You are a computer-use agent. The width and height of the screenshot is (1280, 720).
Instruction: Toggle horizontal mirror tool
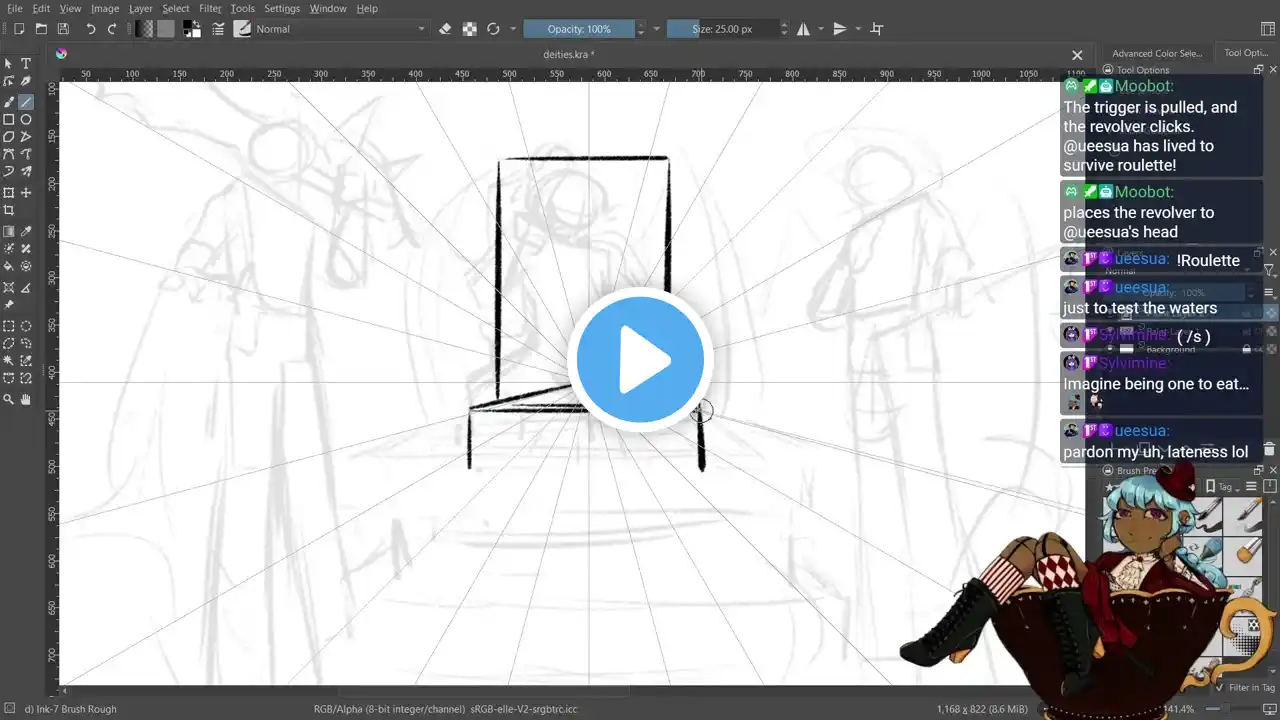(x=803, y=29)
